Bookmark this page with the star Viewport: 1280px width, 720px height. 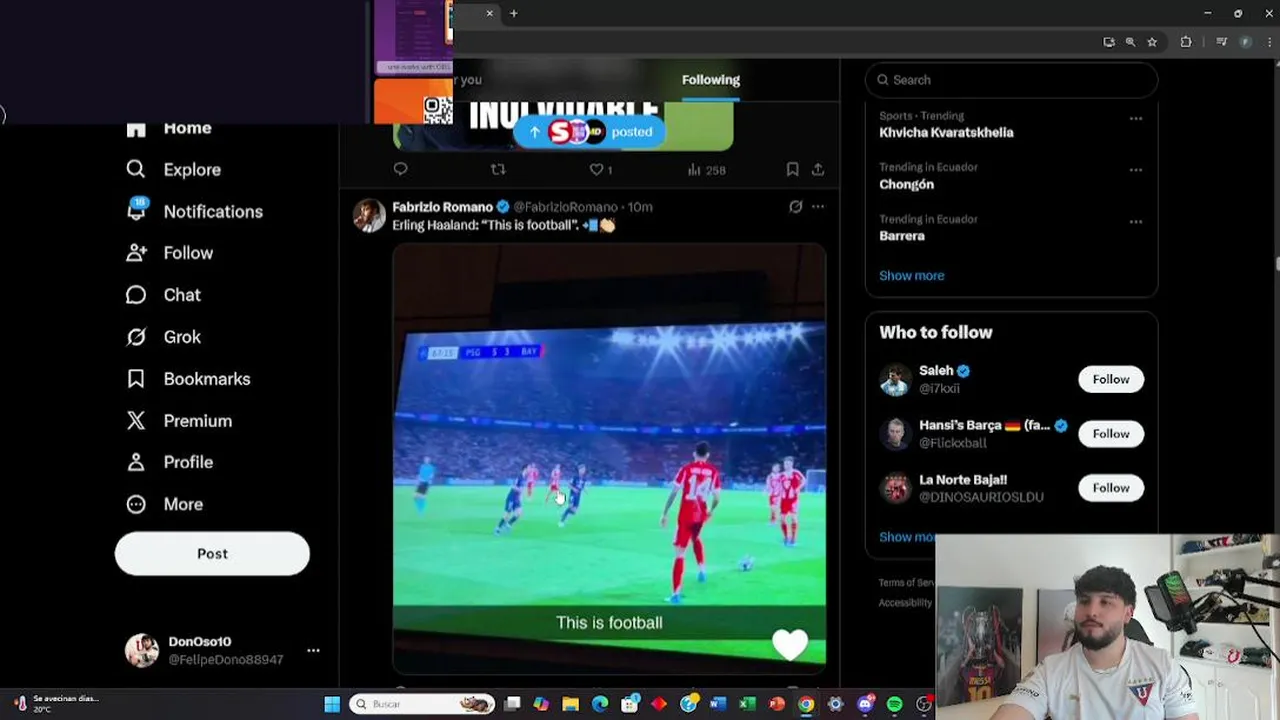(1152, 42)
